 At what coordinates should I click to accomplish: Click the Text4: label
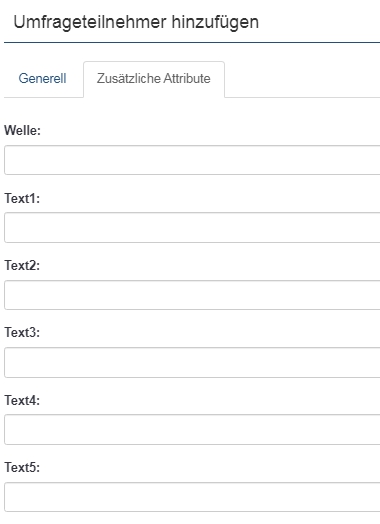click(22, 400)
